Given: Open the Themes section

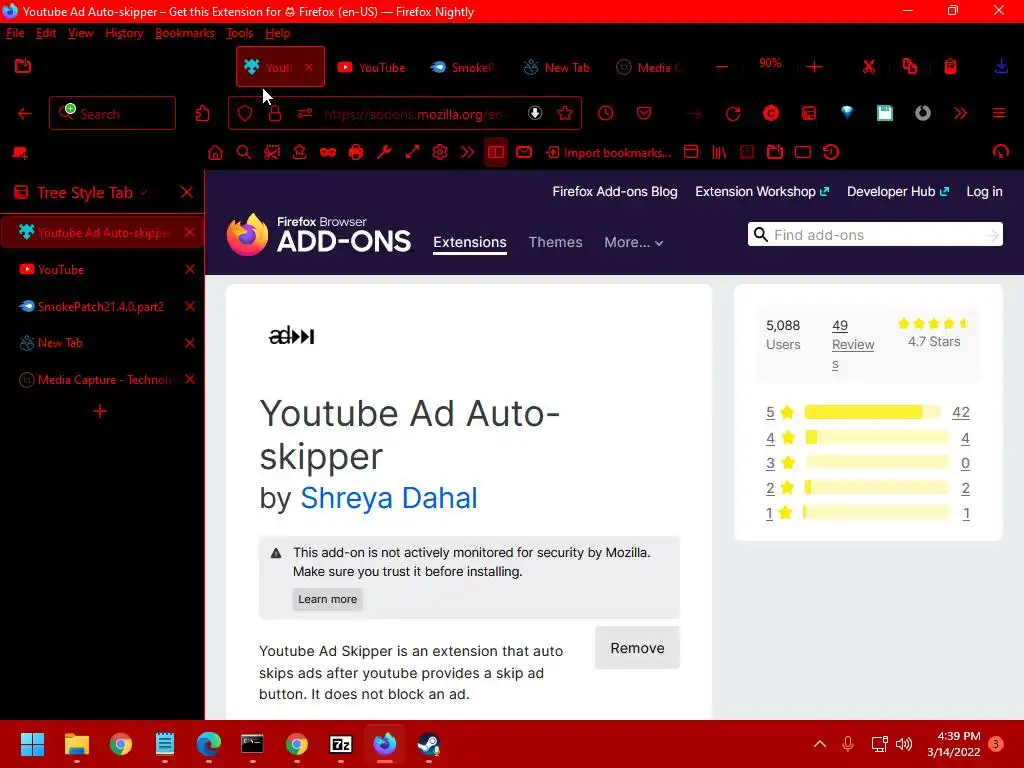Looking at the screenshot, I should (555, 242).
